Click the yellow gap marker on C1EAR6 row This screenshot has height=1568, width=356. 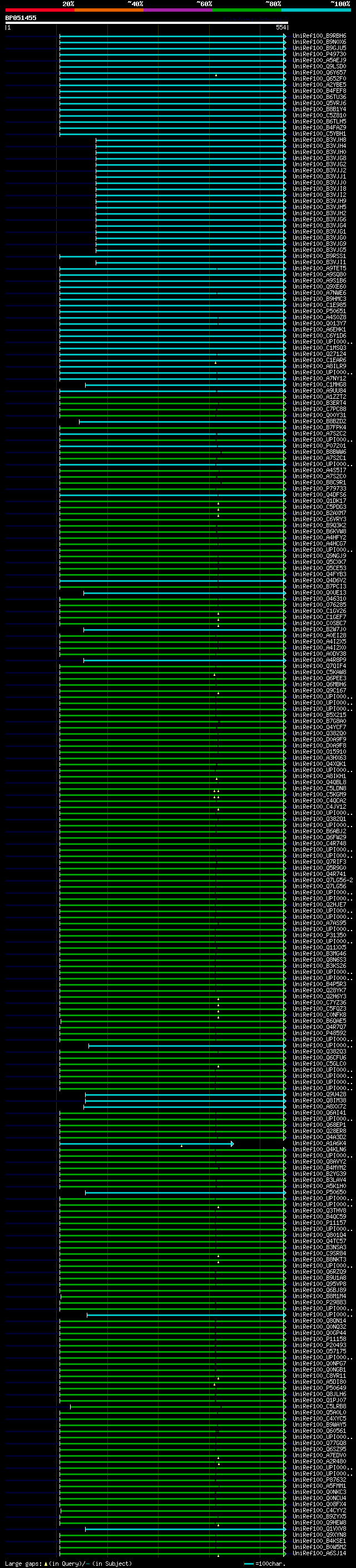215,363
